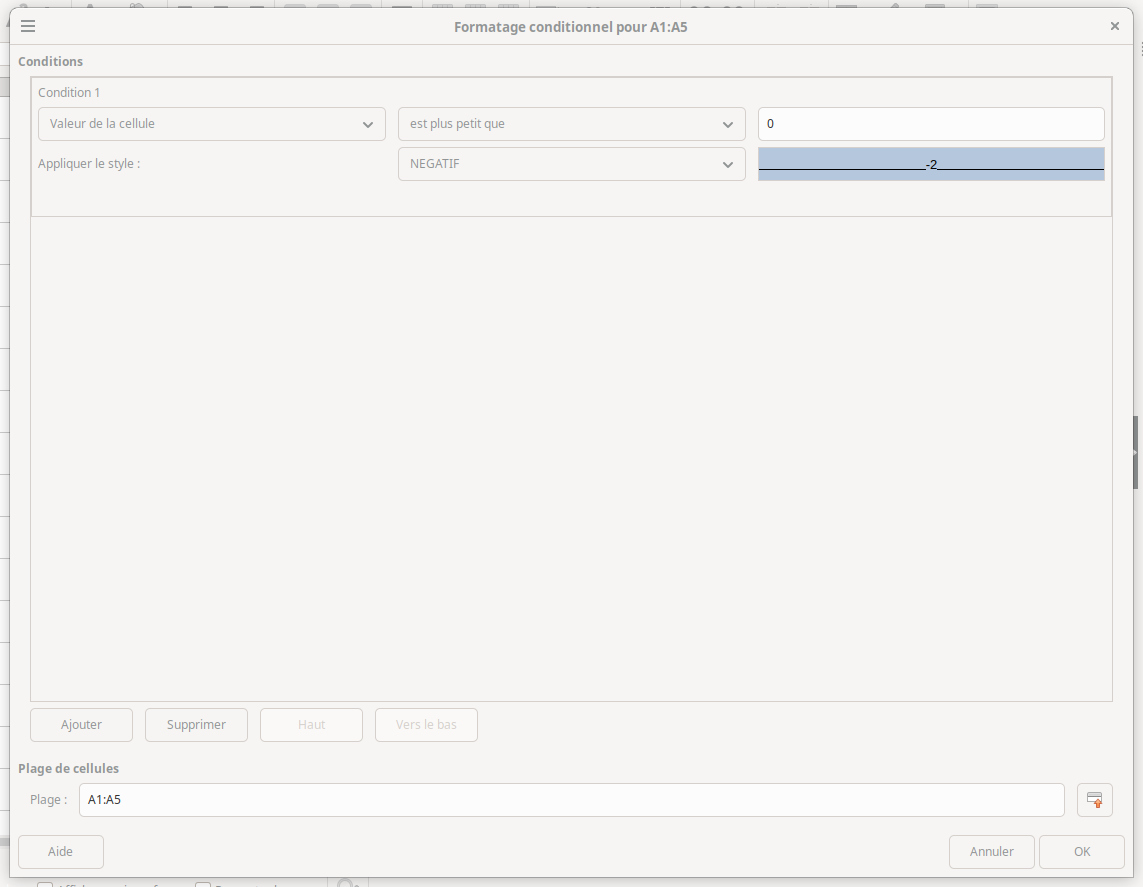1143x887 pixels.
Task: Open the NEGATIF style dropdown
Action: [571, 164]
